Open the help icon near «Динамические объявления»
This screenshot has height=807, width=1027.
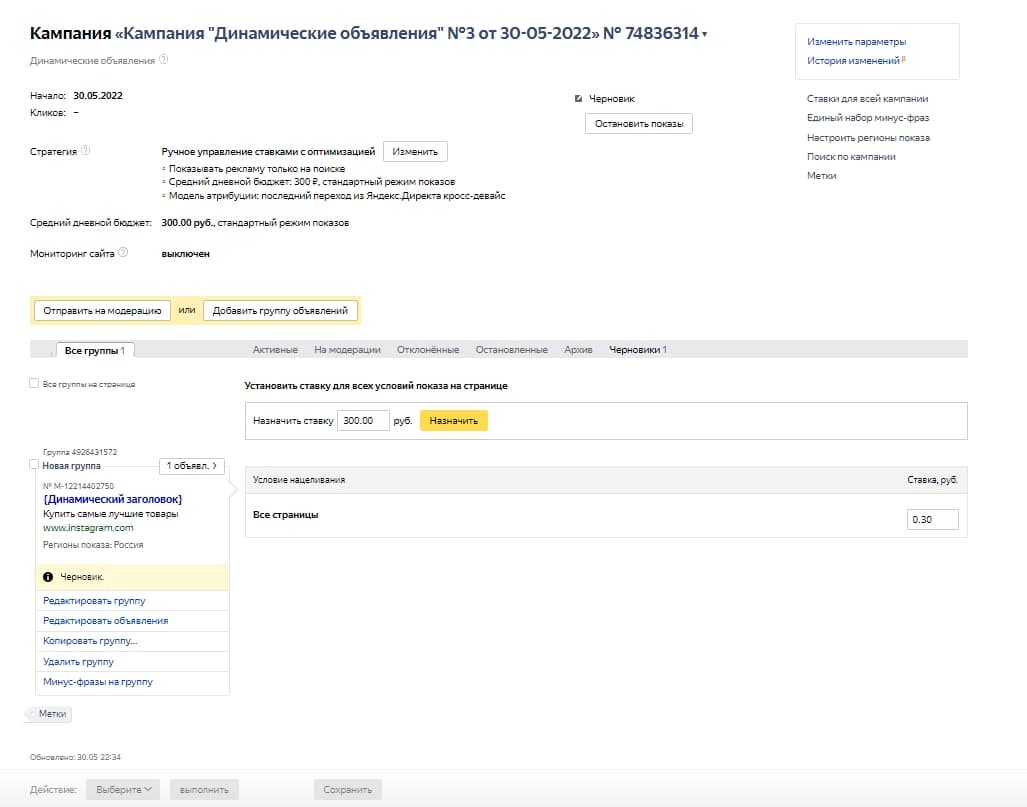[162, 59]
